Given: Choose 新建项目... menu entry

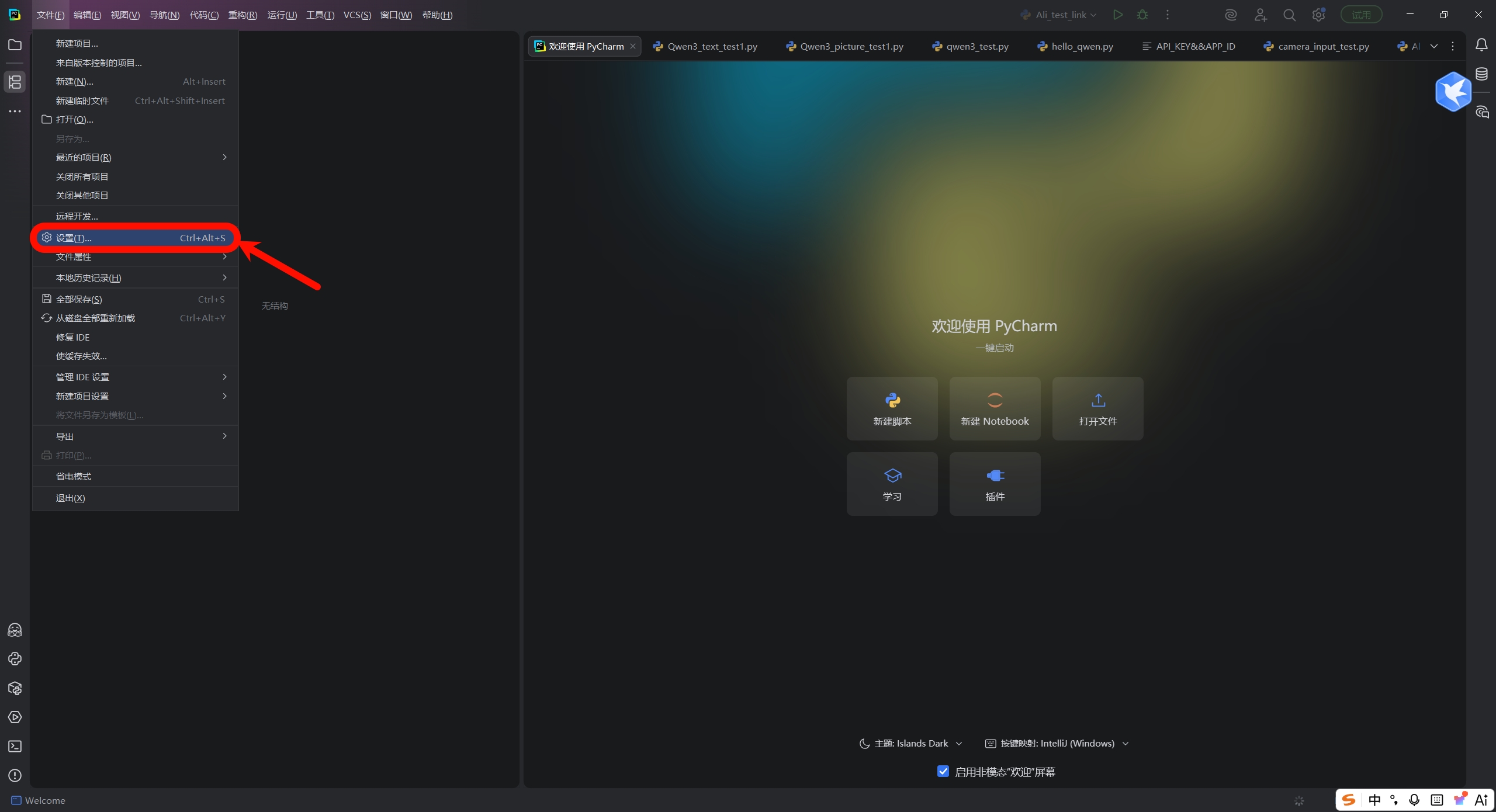Looking at the screenshot, I should 136,44.
